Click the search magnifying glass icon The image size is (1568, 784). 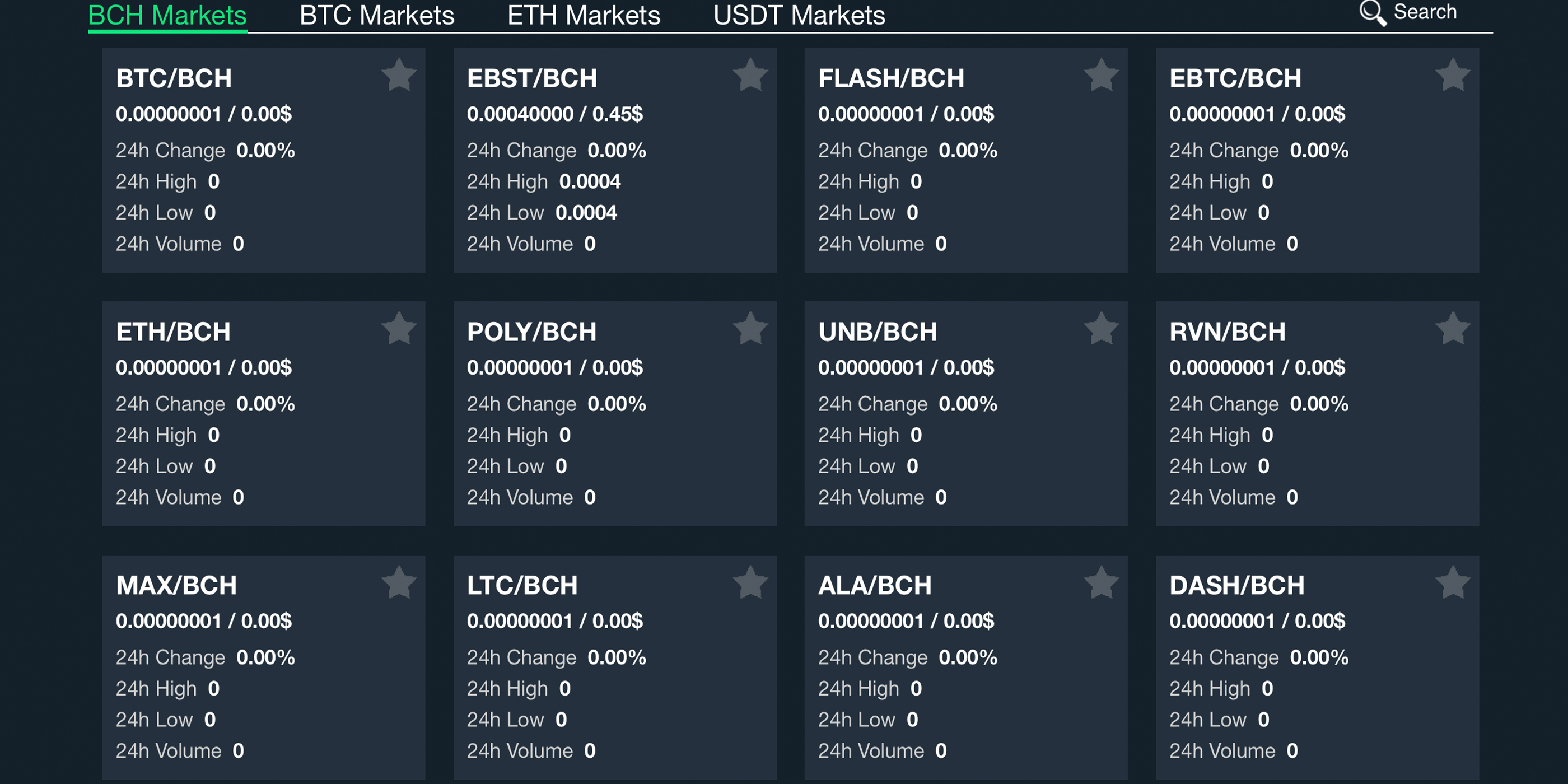coord(1373,13)
